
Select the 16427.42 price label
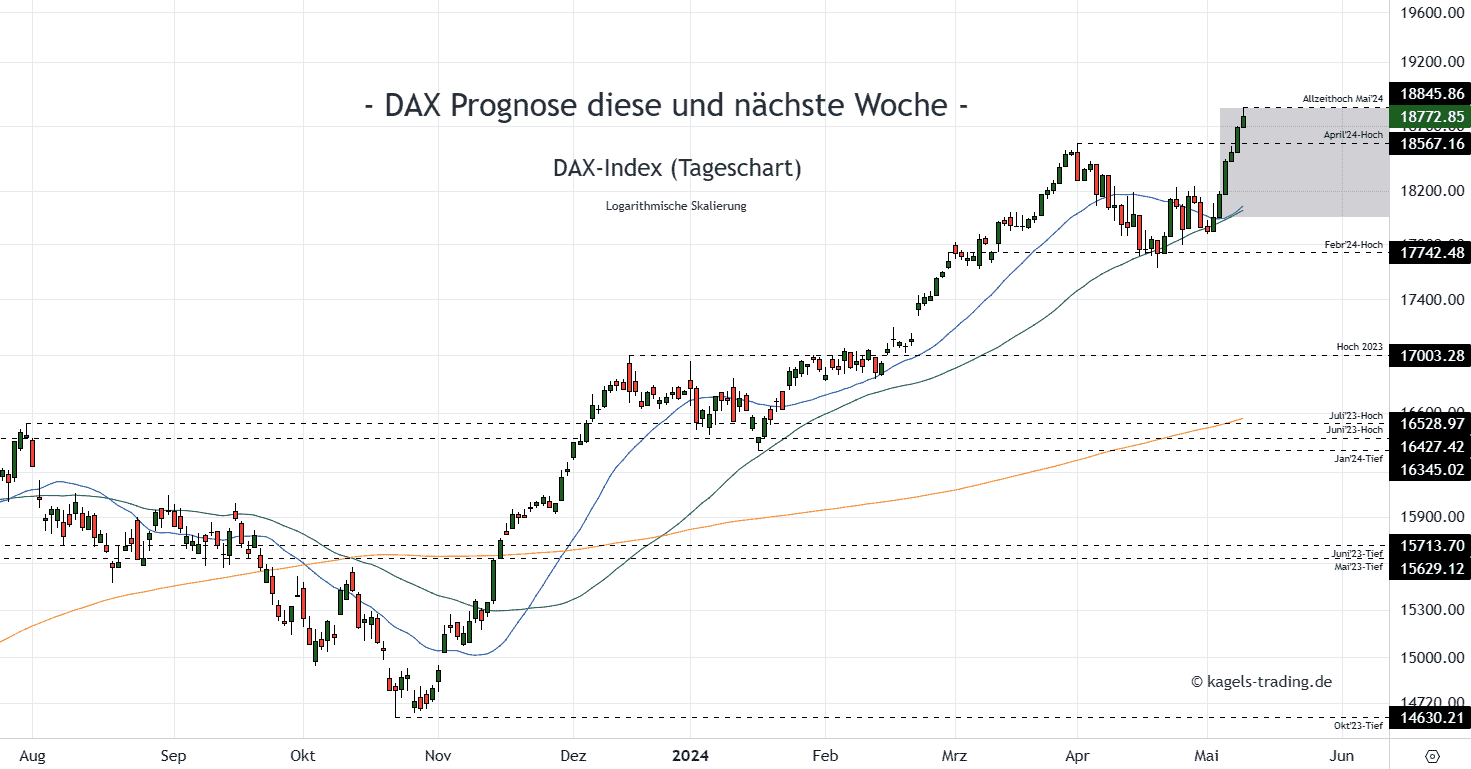pyautogui.click(x=1430, y=446)
